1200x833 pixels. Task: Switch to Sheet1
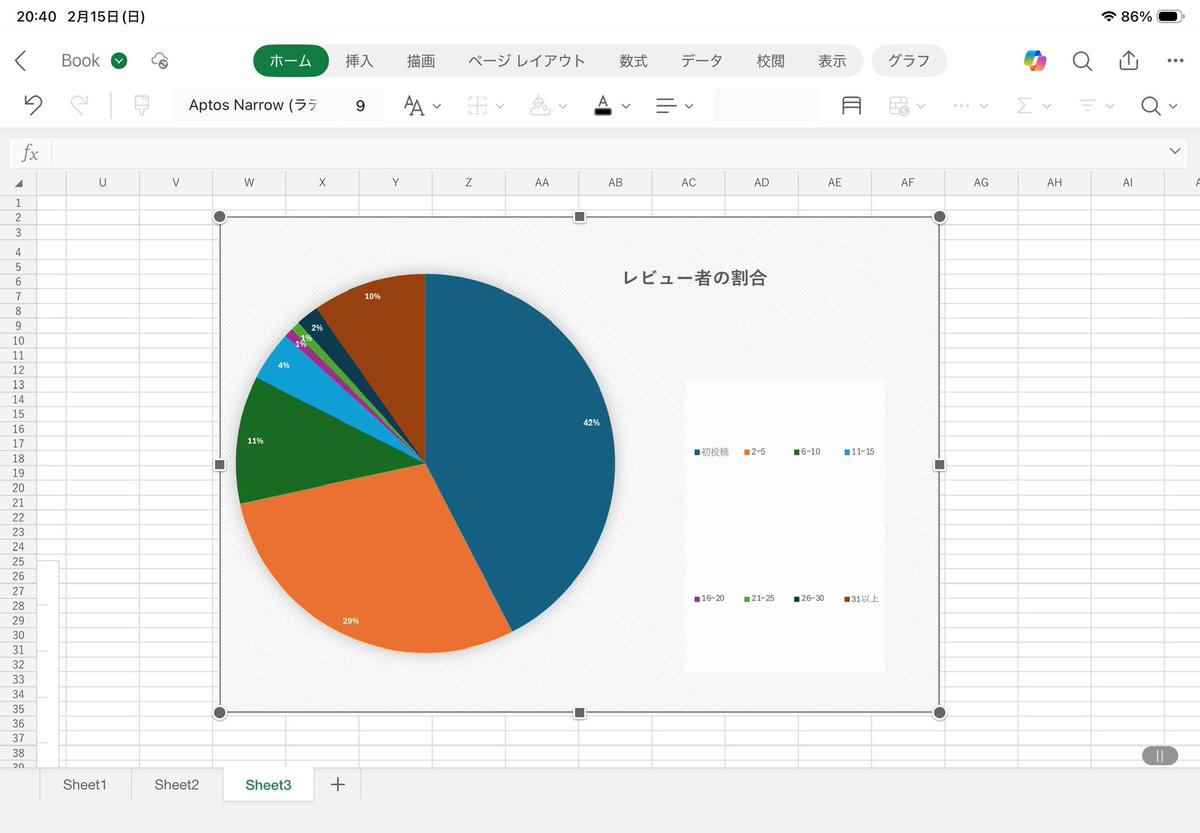click(85, 785)
